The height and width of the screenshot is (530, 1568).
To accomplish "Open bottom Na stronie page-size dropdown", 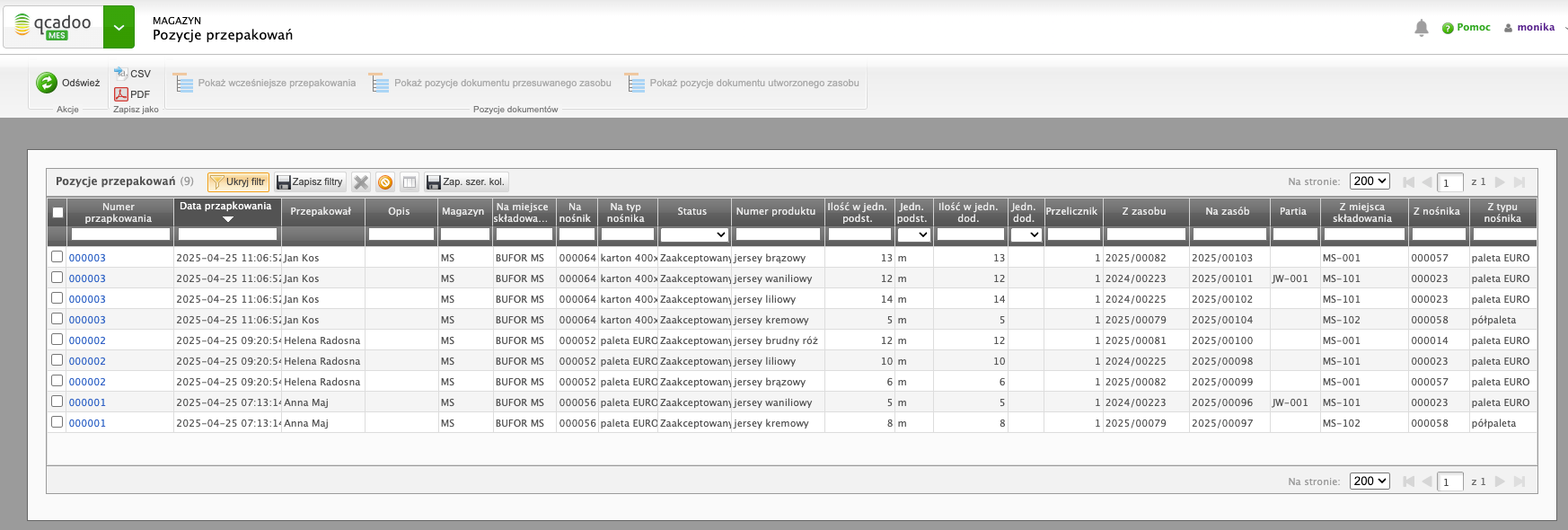I will (x=1370, y=481).
